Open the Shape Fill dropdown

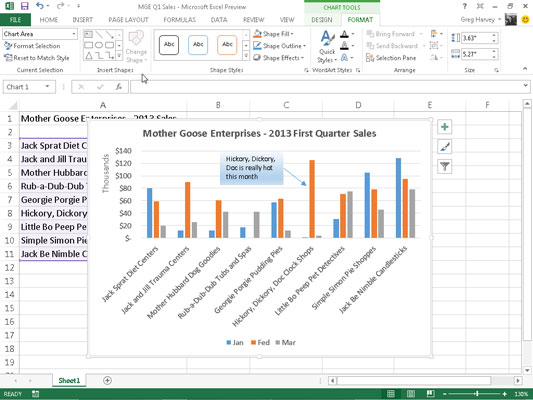pyautogui.click(x=274, y=34)
